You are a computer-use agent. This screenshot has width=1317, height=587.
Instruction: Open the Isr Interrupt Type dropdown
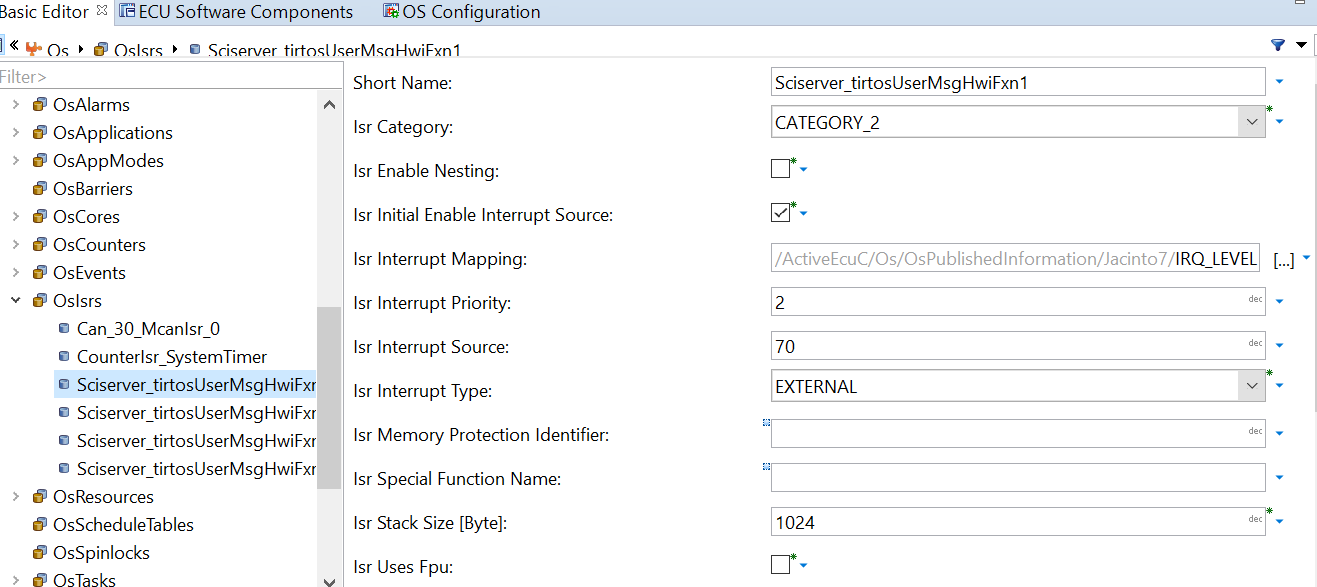(x=1252, y=387)
